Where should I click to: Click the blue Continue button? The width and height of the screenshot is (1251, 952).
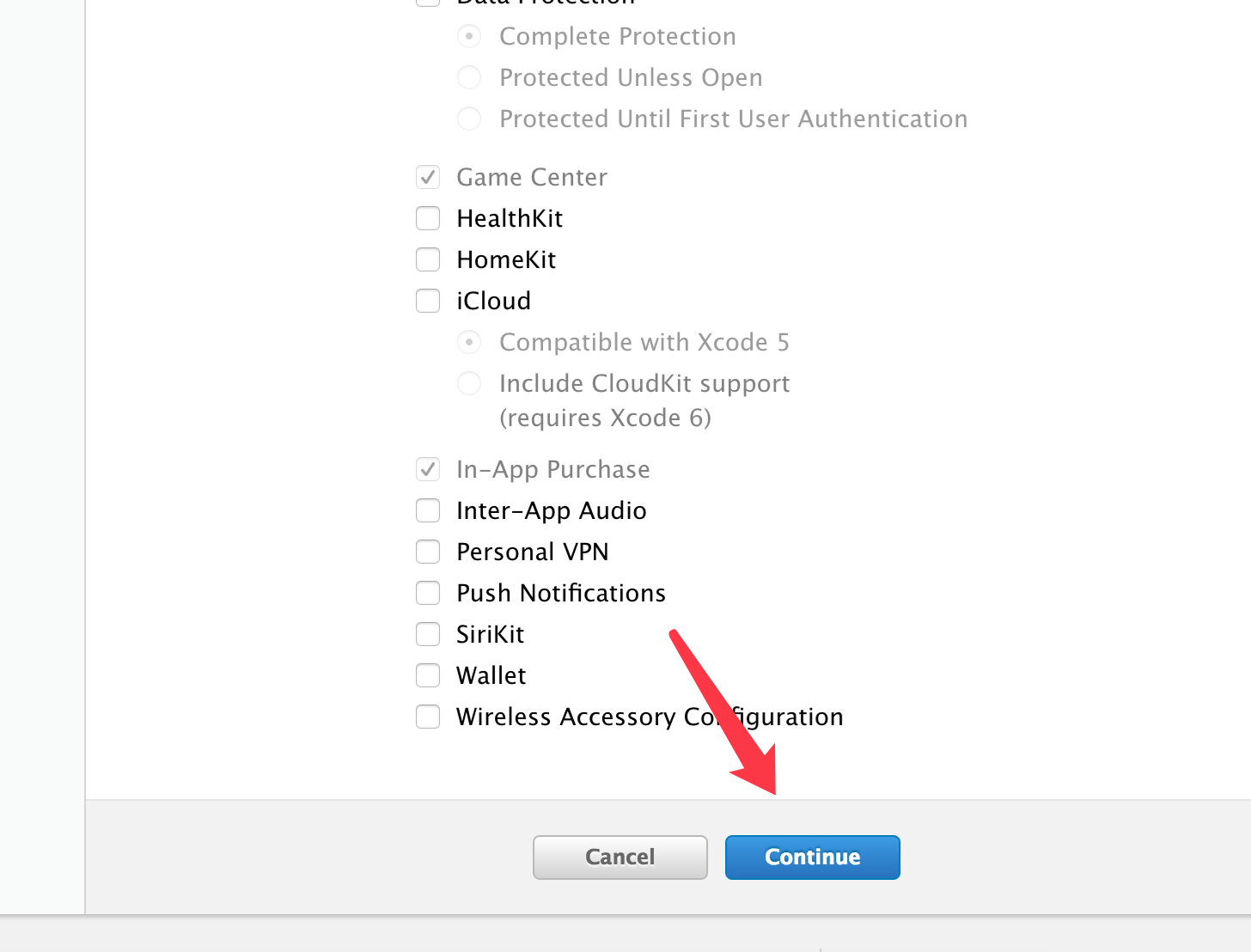[x=812, y=857]
